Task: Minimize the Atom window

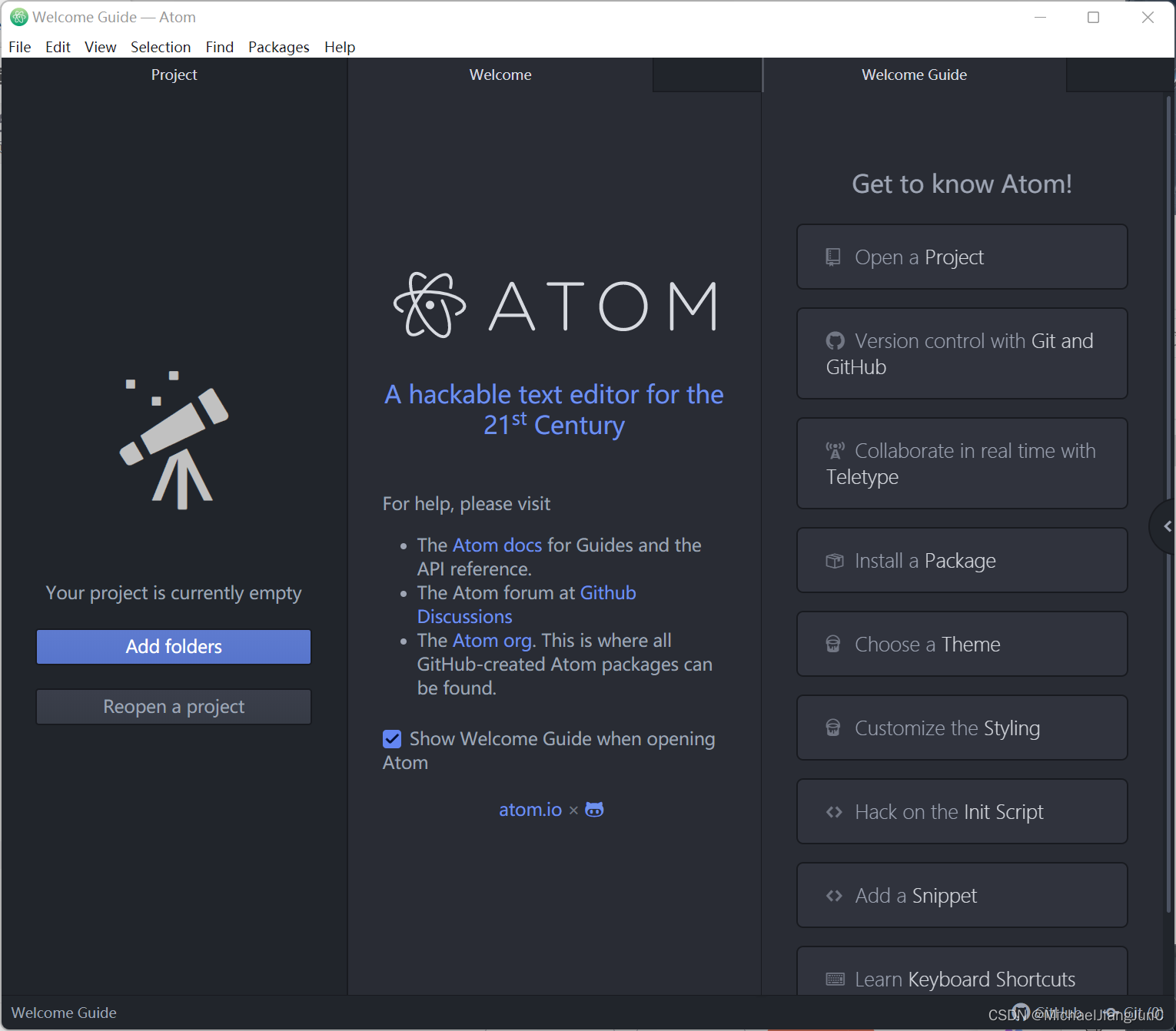Action: point(1041,18)
